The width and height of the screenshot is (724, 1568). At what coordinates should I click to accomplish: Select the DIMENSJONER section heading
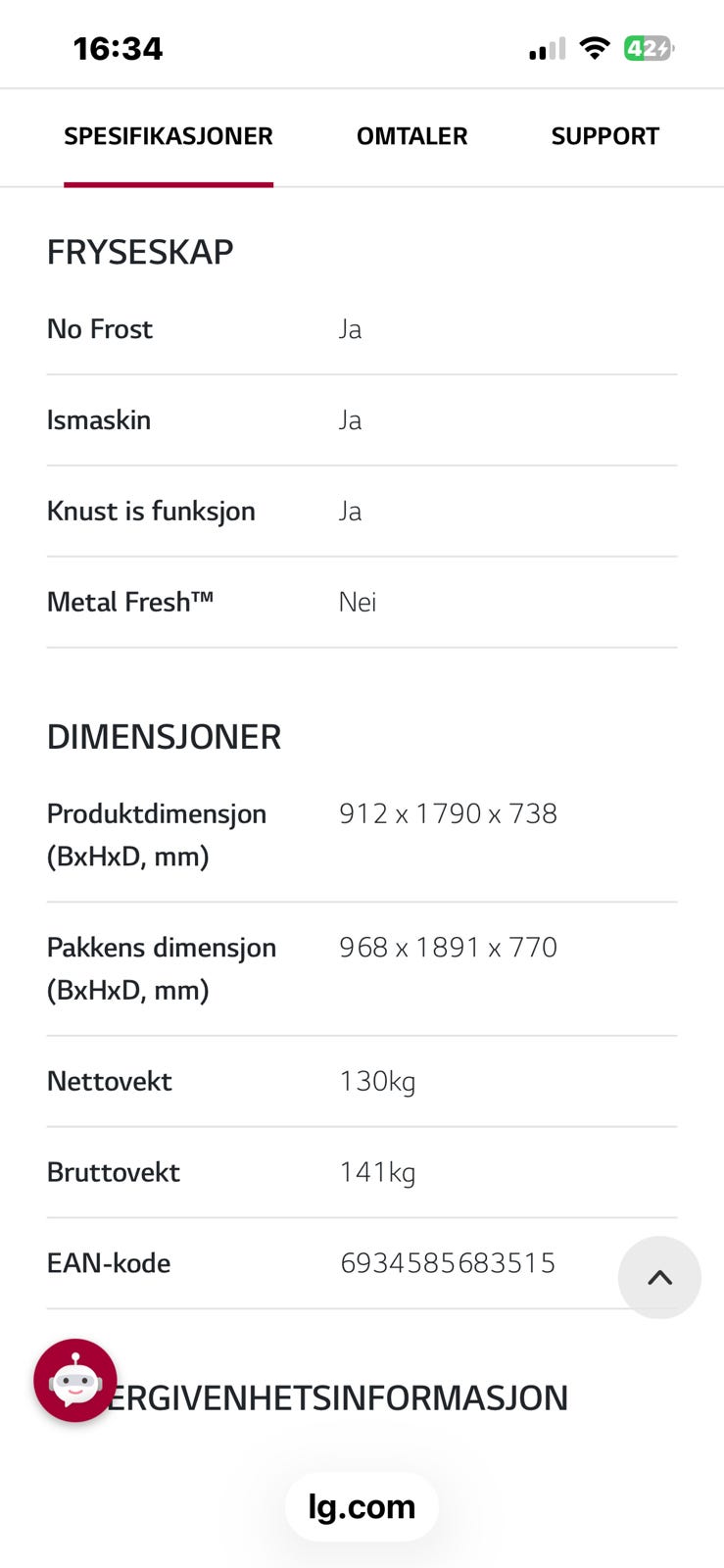(164, 737)
